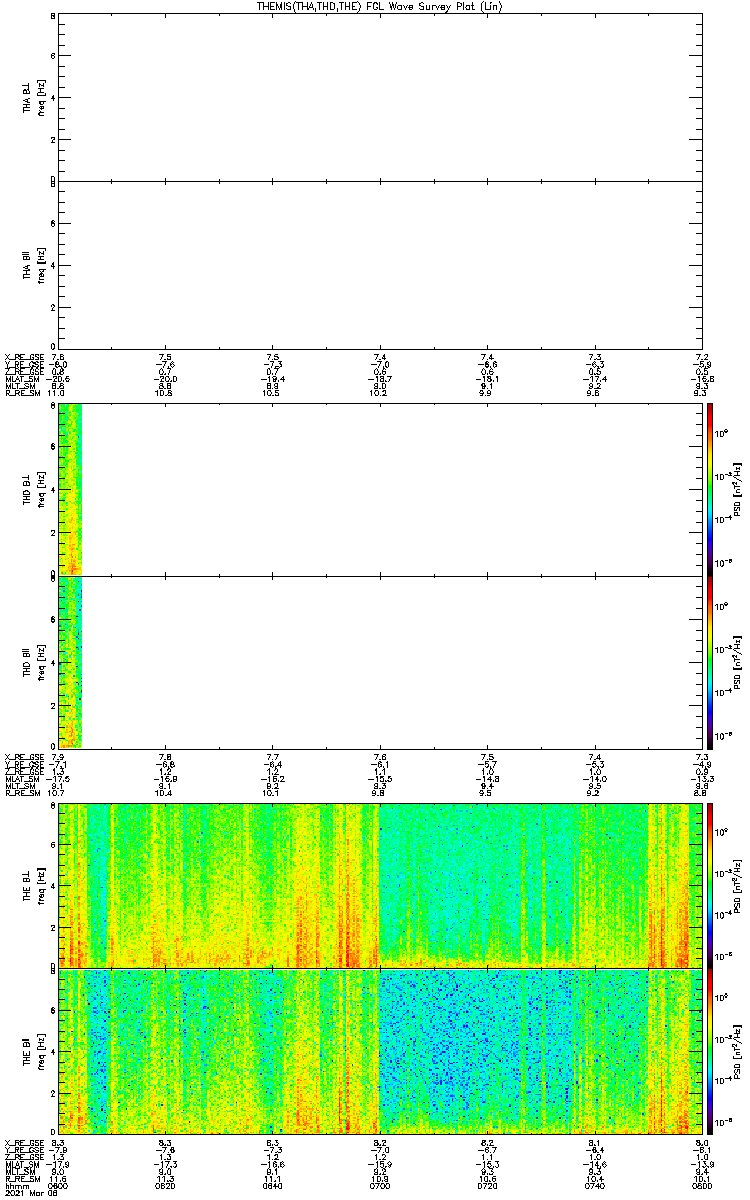Click the THD B-parallel PSD color bar
Viewport: 750px width, 1200px height.
[x=710, y=661]
